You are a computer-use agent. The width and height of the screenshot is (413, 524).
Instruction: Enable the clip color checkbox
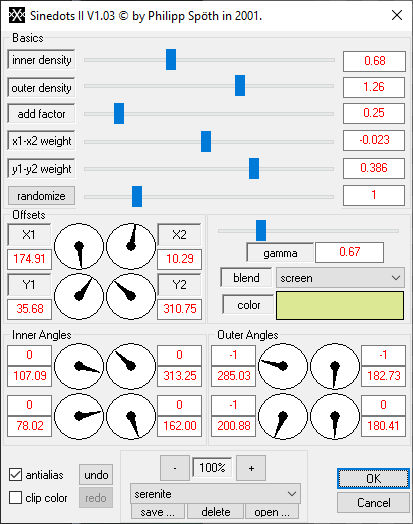15,498
